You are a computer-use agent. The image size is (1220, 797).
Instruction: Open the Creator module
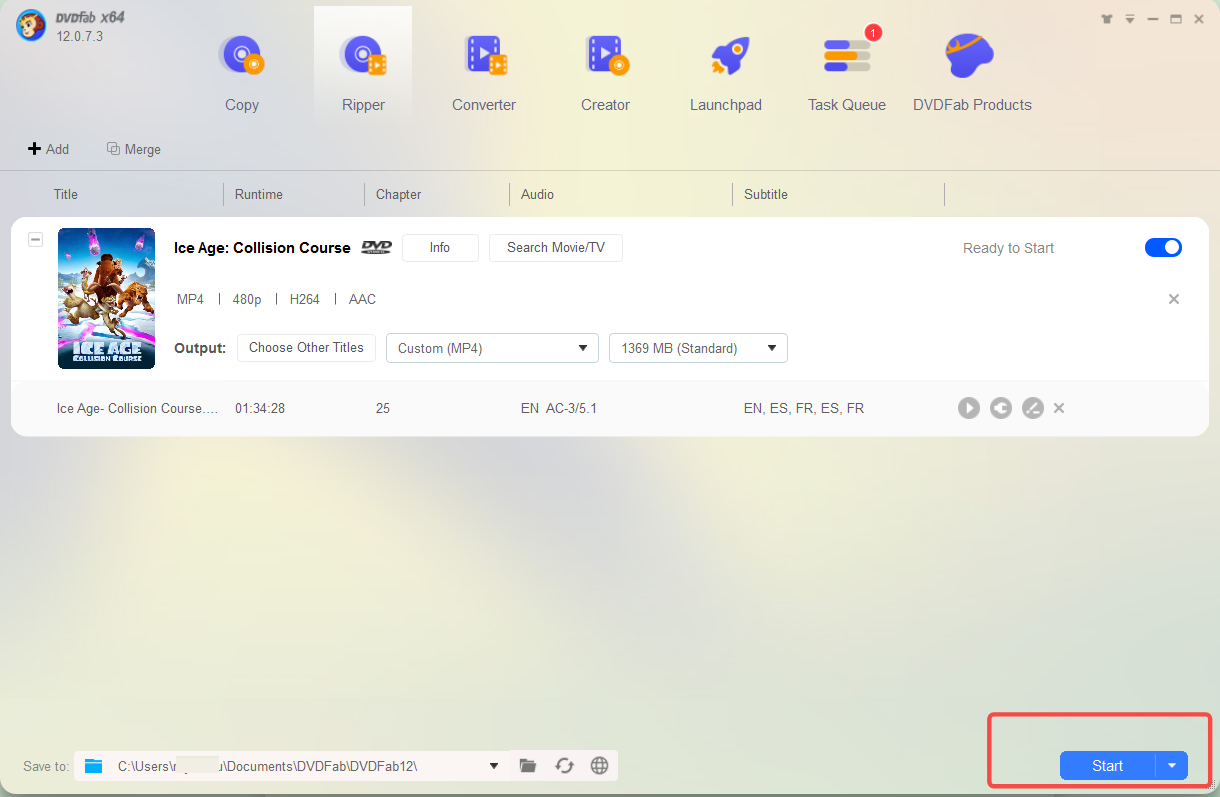tap(606, 72)
